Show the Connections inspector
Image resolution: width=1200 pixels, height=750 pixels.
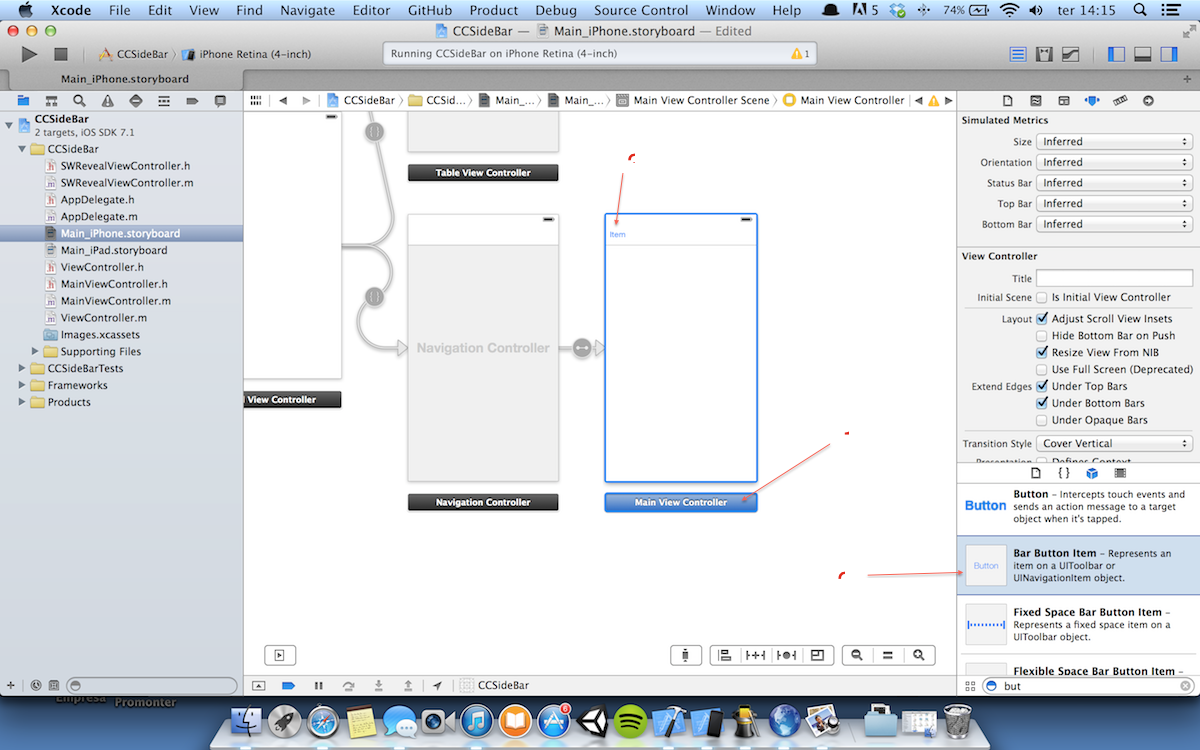pos(1148,100)
